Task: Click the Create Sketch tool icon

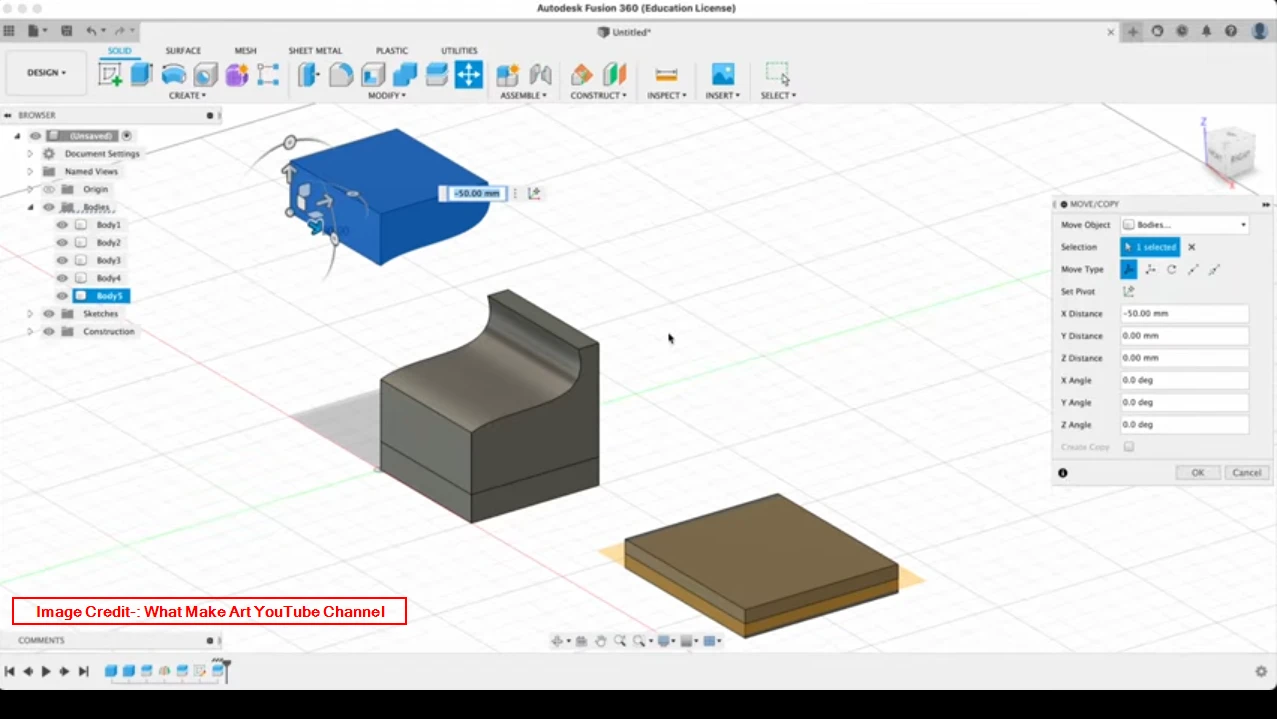Action: tap(110, 74)
